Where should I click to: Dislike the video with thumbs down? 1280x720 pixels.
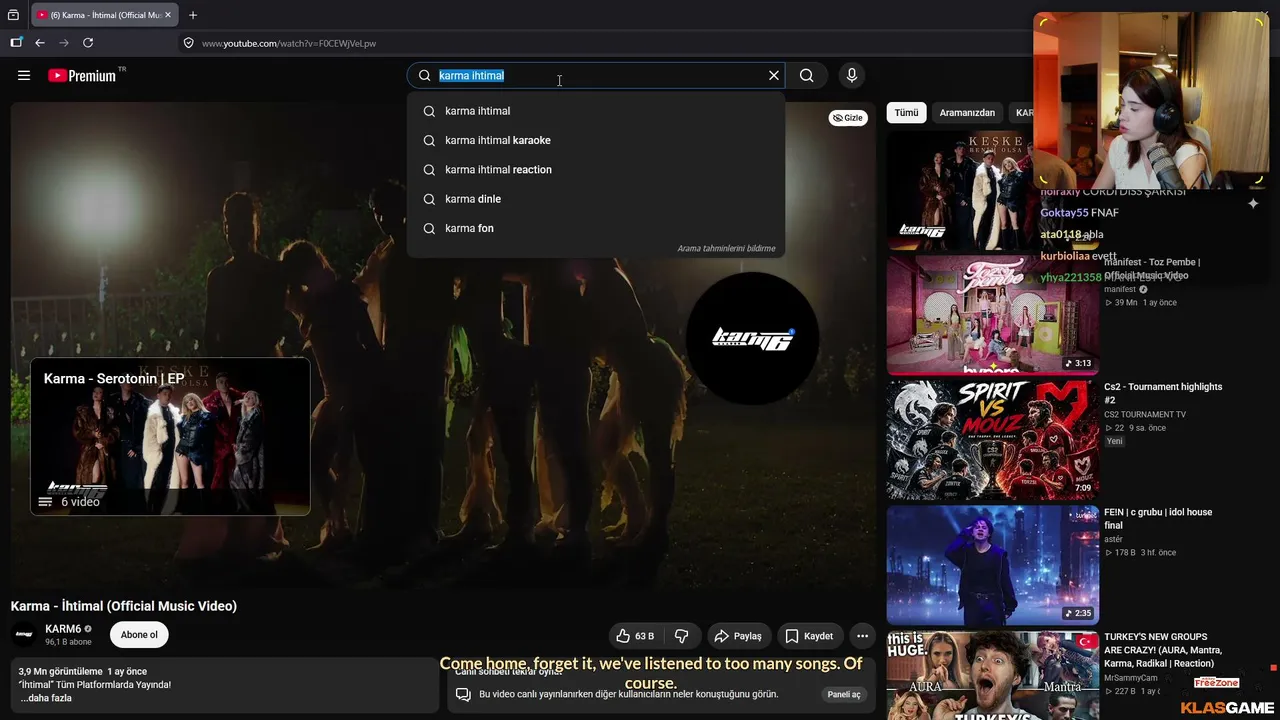tap(682, 636)
